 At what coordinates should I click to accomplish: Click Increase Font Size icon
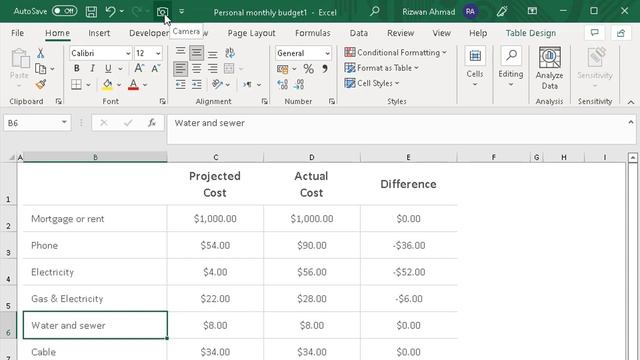[x=139, y=68]
